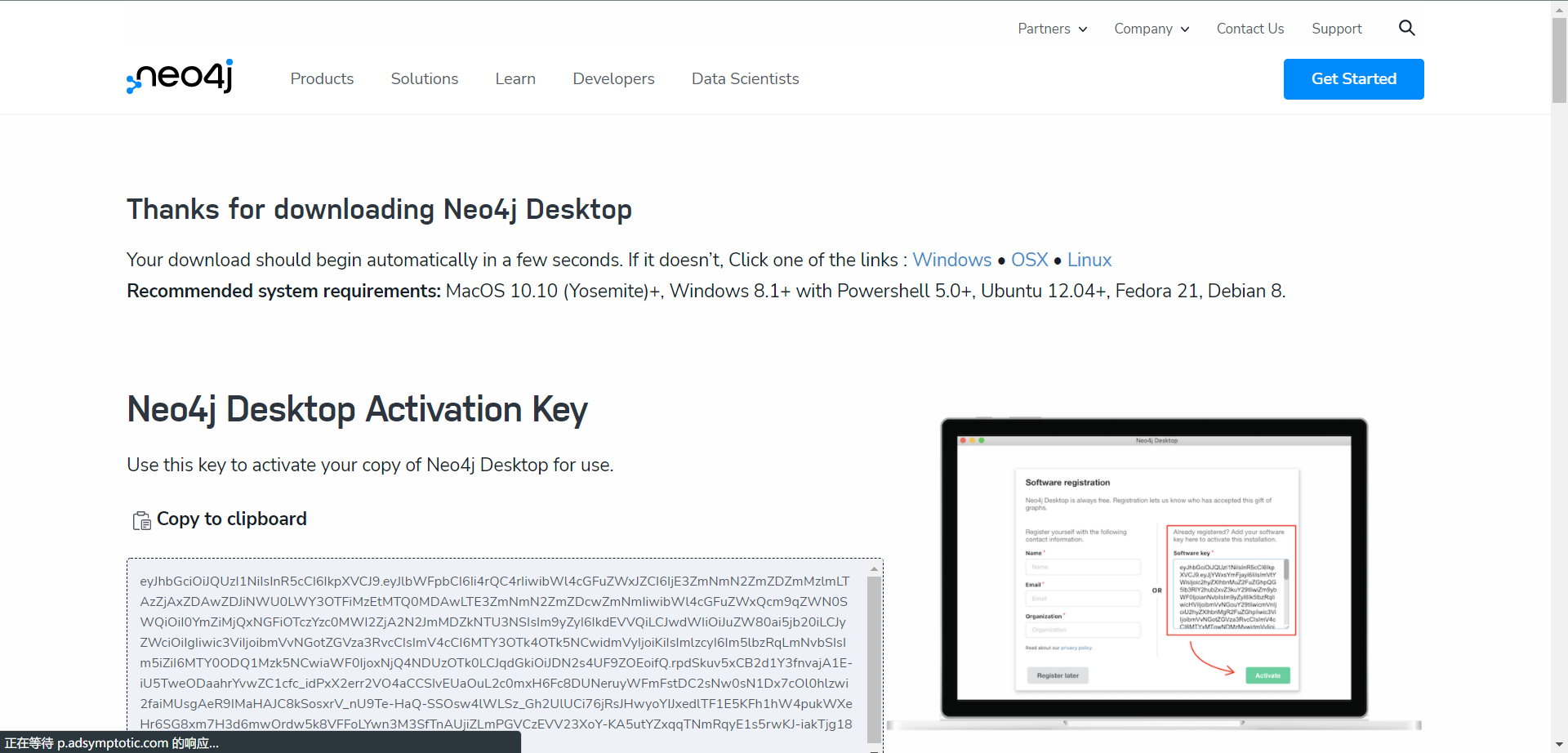This screenshot has height=753, width=1568.
Task: Open the search magnifier icon
Action: point(1406,28)
